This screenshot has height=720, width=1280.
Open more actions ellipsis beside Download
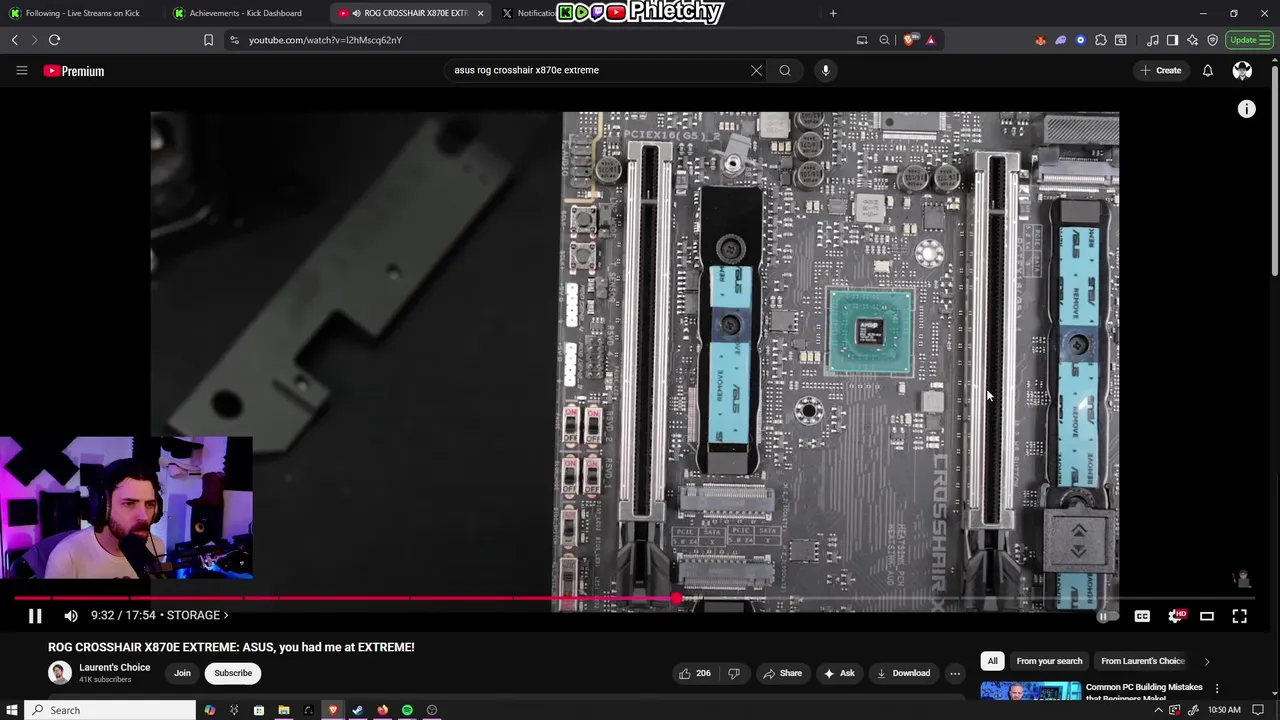(x=955, y=673)
